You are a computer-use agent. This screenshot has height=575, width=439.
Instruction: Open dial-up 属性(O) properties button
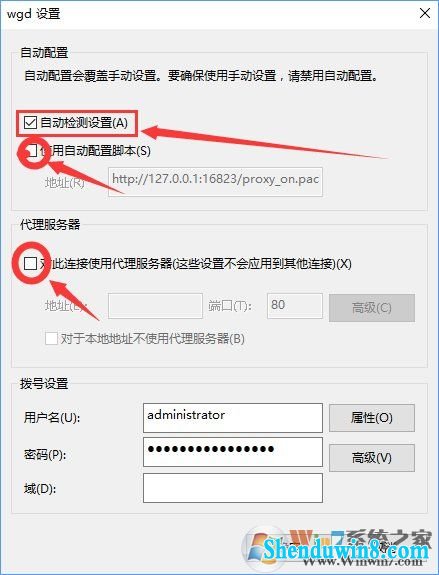coord(372,418)
